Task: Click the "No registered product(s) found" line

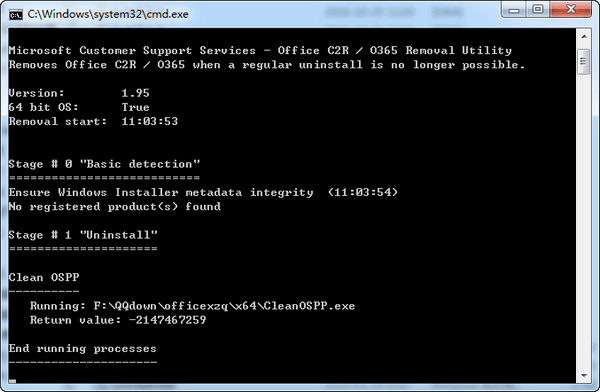Action: click(x=115, y=207)
